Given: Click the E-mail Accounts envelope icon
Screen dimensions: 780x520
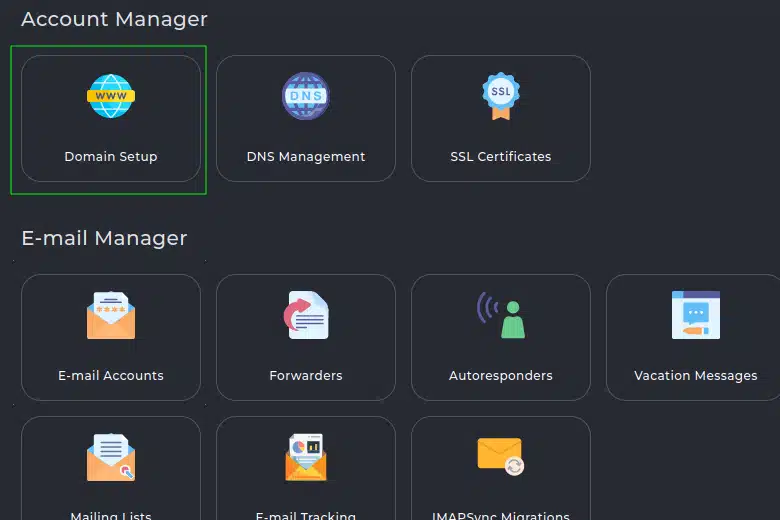Looking at the screenshot, I should tap(111, 316).
